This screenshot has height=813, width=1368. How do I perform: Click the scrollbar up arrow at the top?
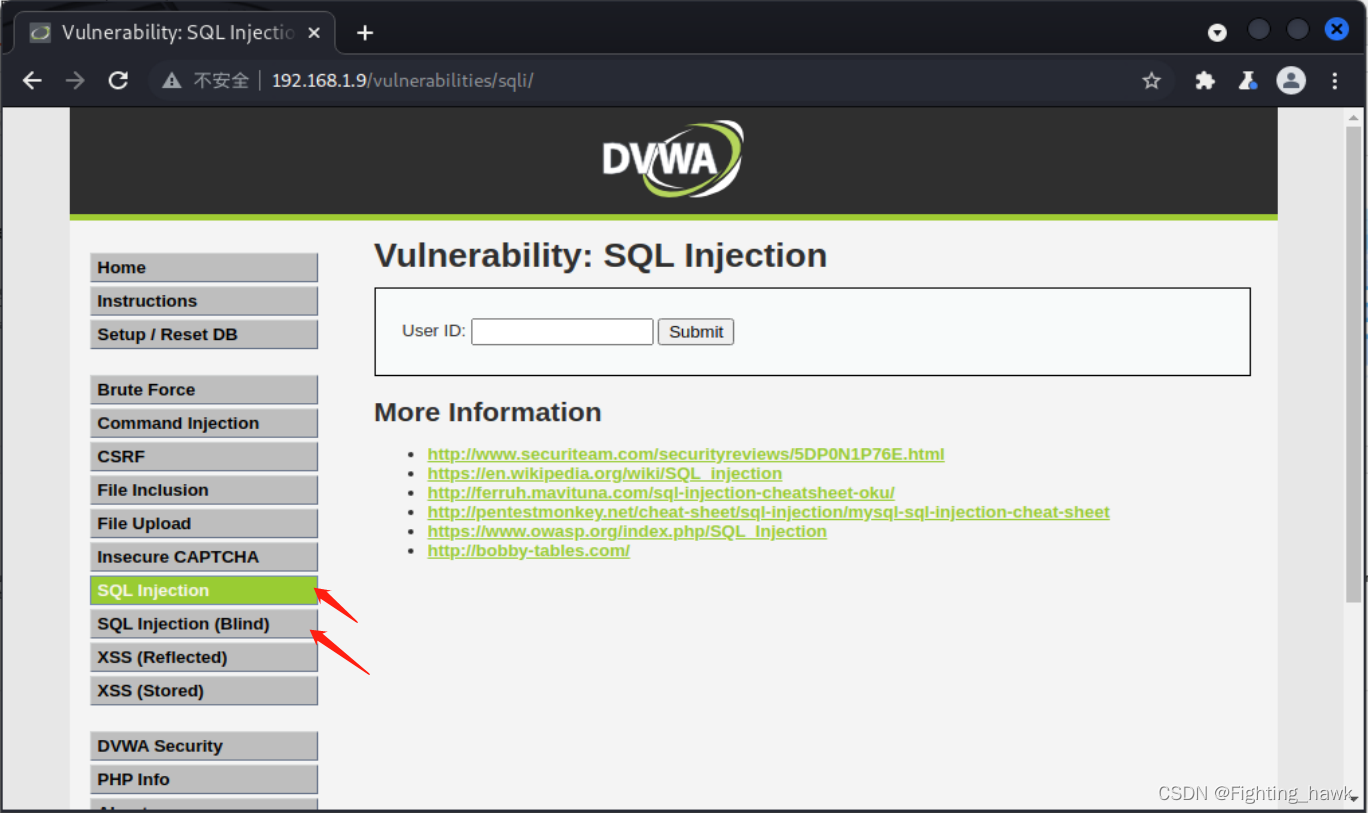point(1353,117)
